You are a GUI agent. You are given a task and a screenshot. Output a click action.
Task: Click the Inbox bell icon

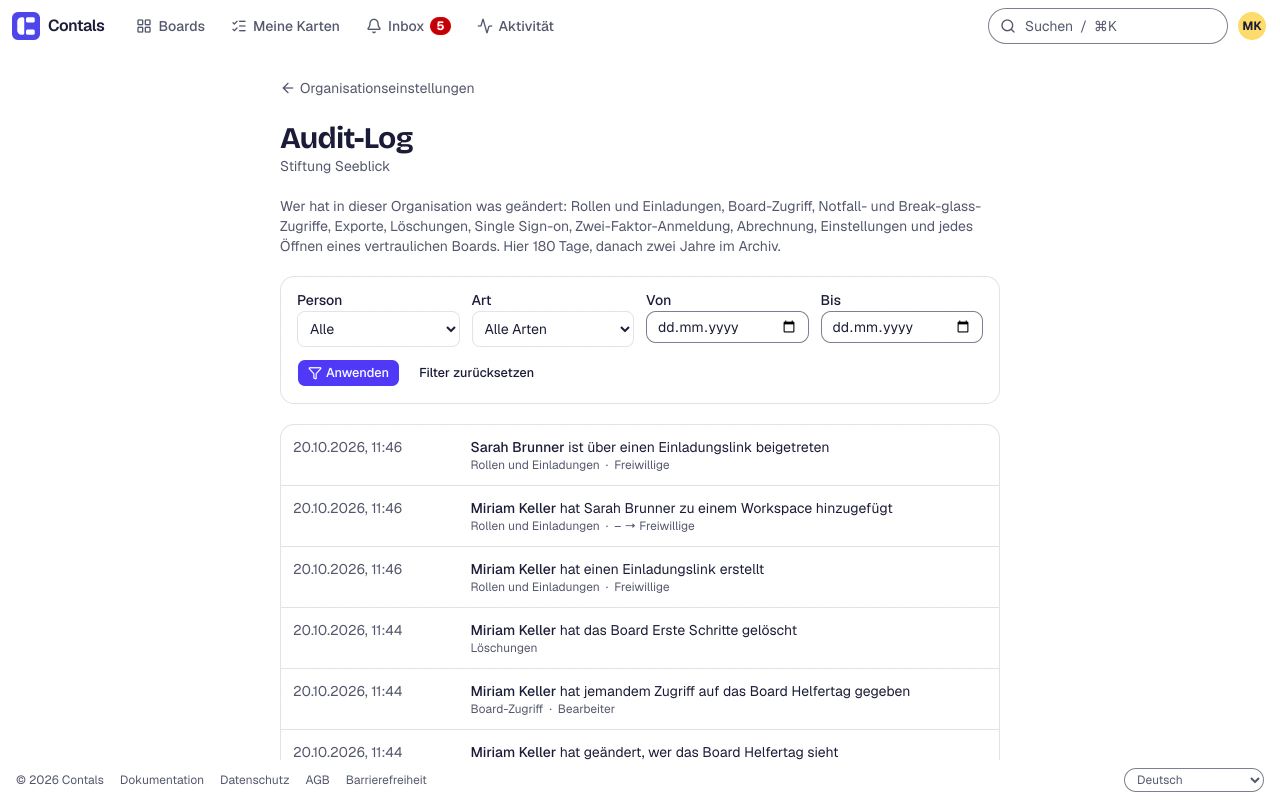click(x=374, y=26)
